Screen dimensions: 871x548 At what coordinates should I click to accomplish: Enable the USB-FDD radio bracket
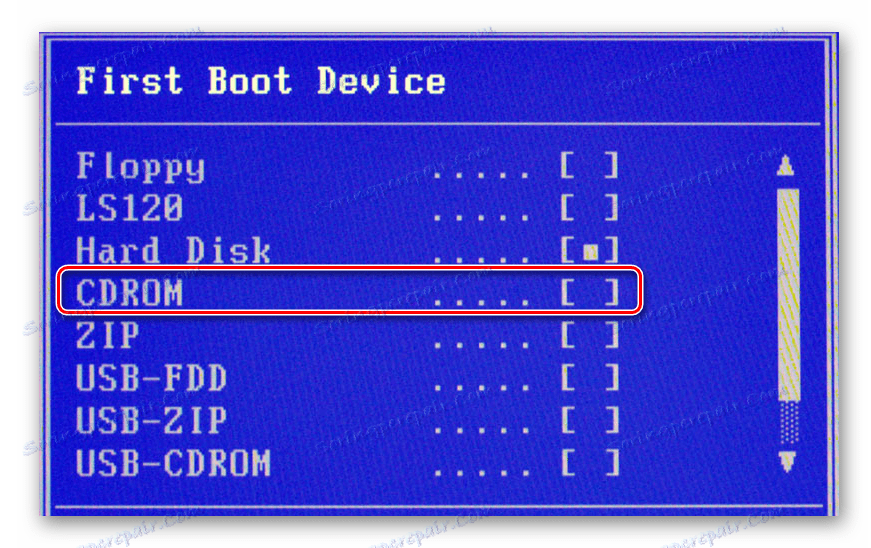pos(589,377)
